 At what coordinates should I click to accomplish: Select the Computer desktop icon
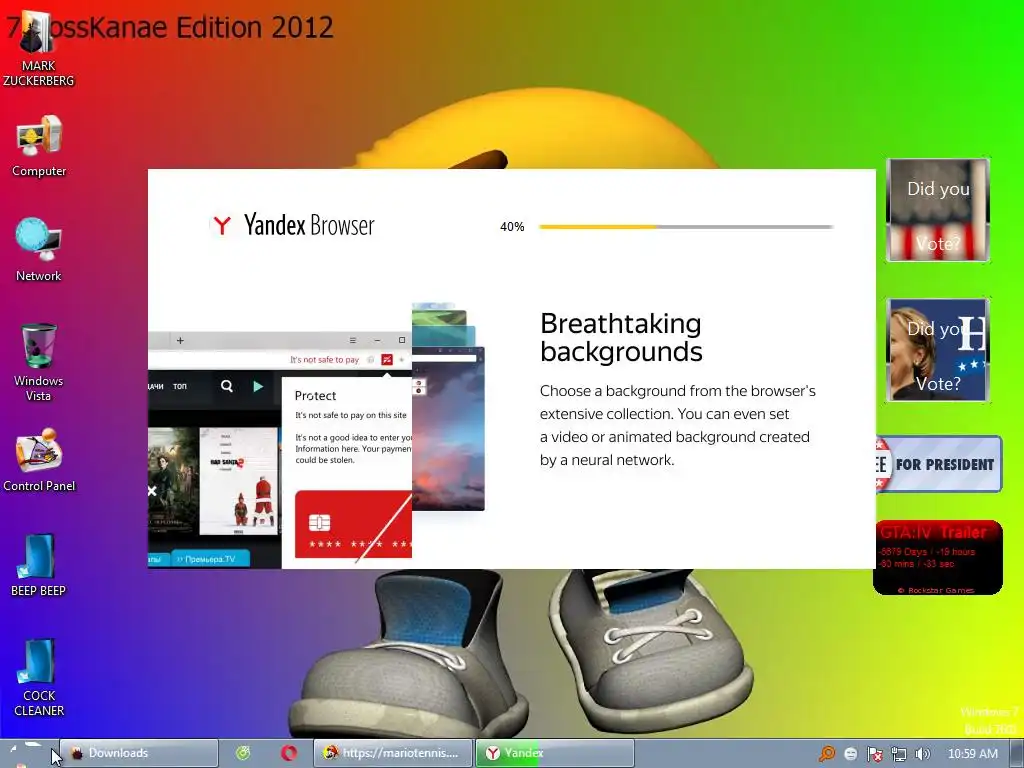click(x=39, y=146)
